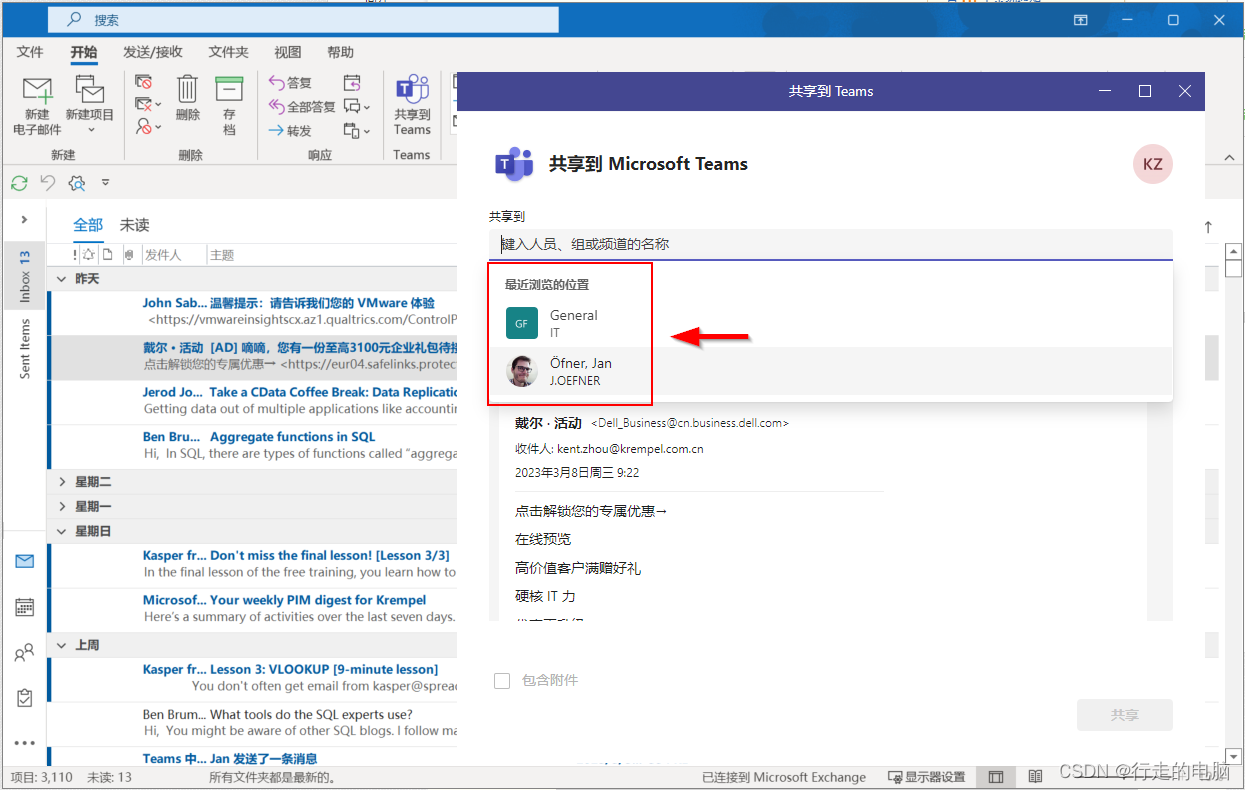Switch to People view icon in the nav bar
The height and width of the screenshot is (790, 1245).
pyautogui.click(x=25, y=653)
